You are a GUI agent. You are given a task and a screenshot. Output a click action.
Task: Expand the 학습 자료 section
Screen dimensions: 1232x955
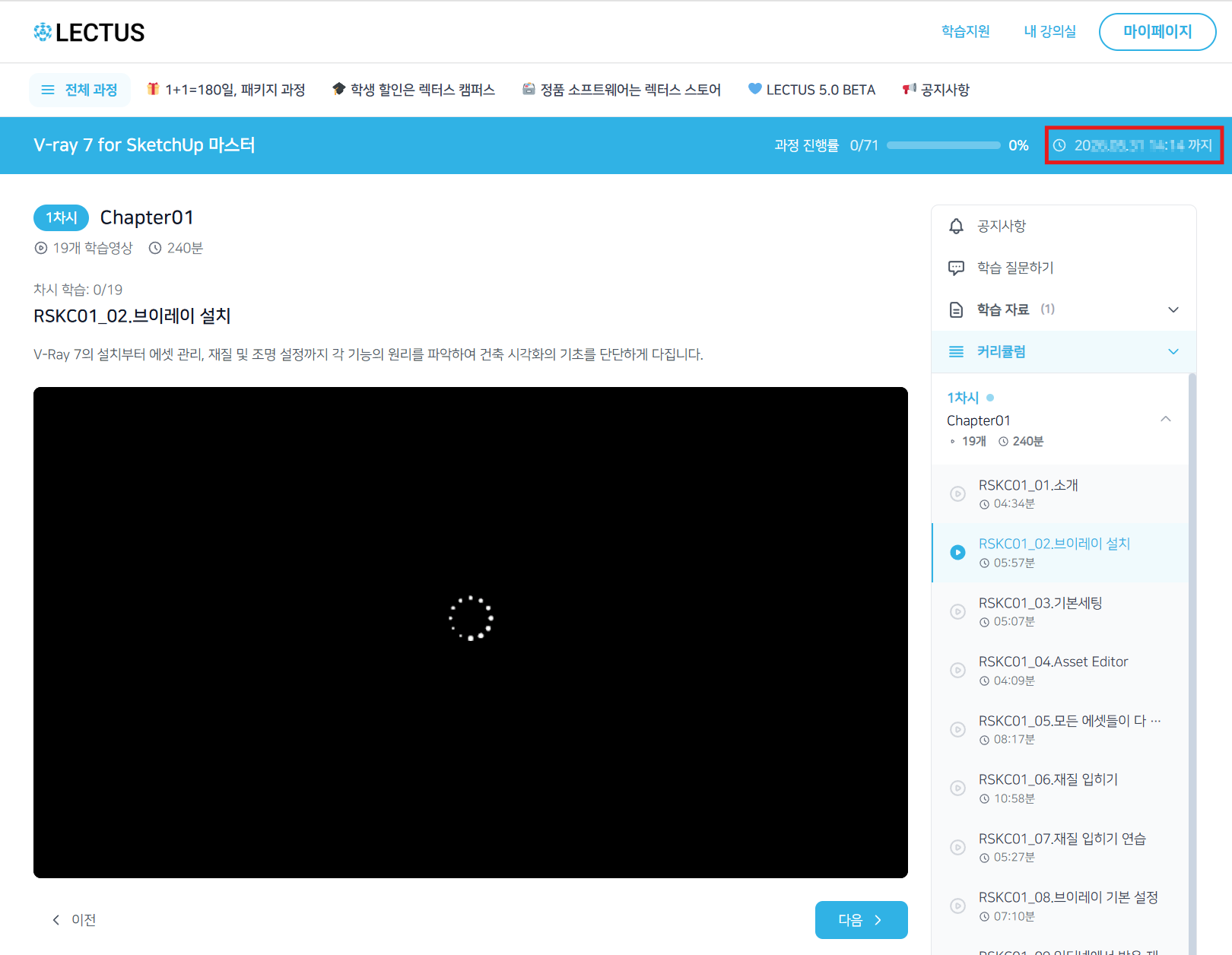[x=1064, y=309]
